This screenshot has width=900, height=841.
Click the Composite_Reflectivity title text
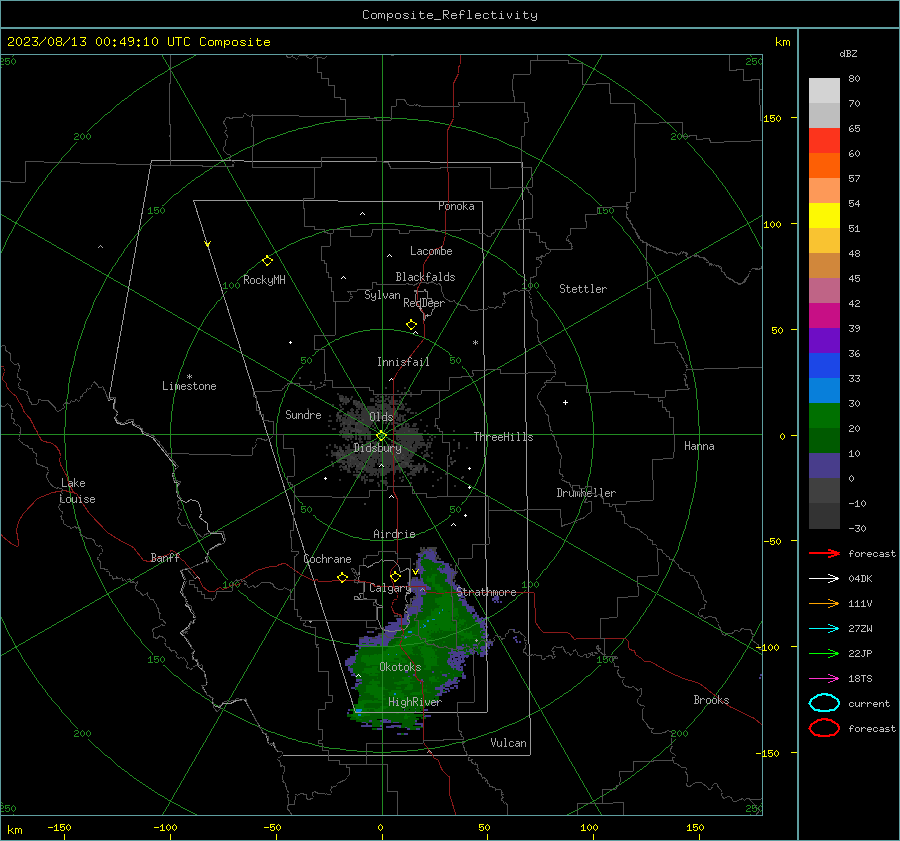pyautogui.click(x=450, y=15)
